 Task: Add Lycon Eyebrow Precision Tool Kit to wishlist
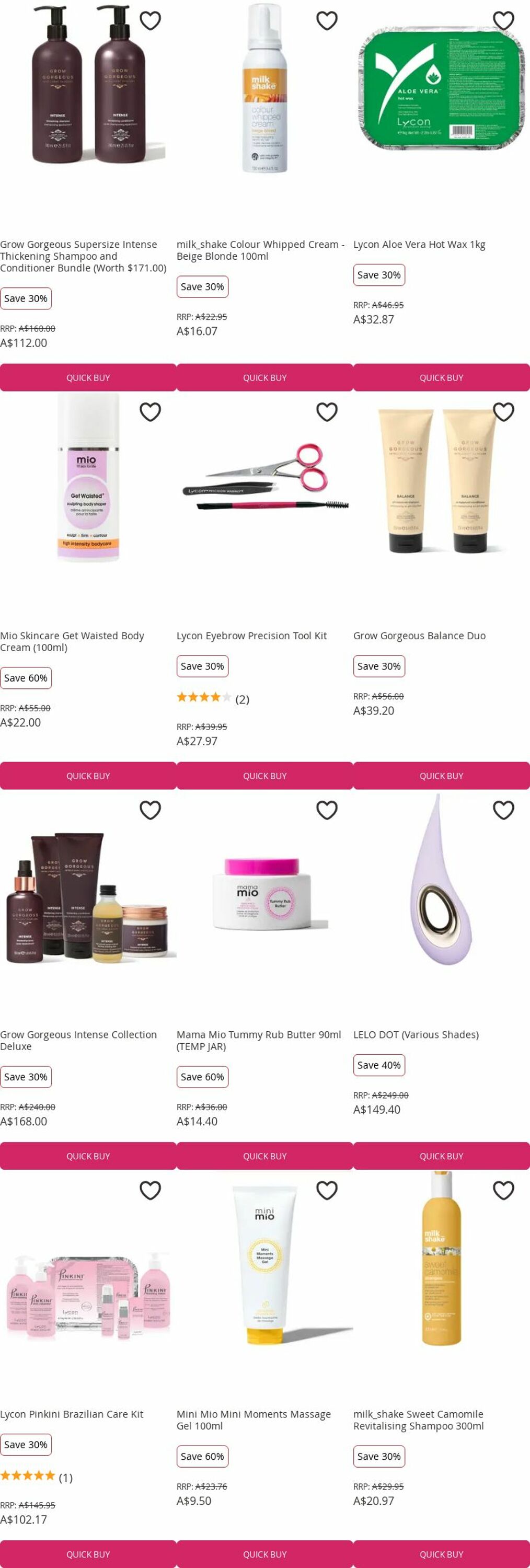click(327, 412)
